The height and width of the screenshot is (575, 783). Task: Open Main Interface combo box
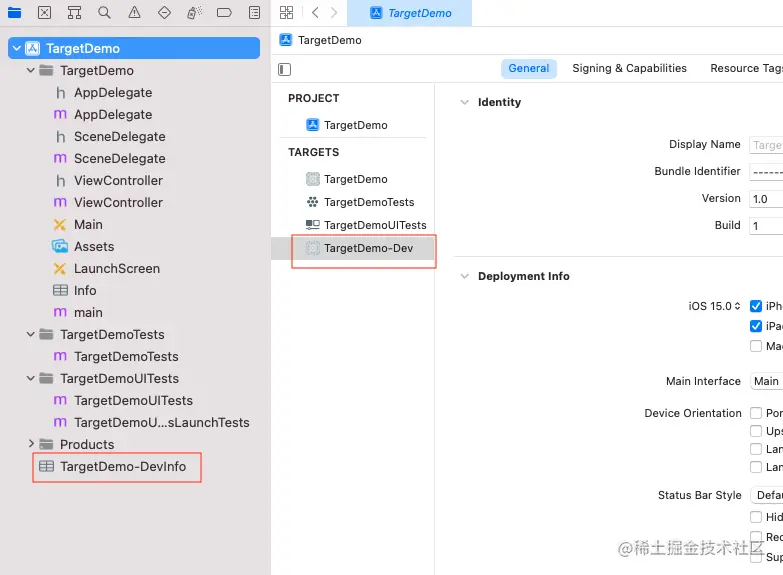[767, 381]
